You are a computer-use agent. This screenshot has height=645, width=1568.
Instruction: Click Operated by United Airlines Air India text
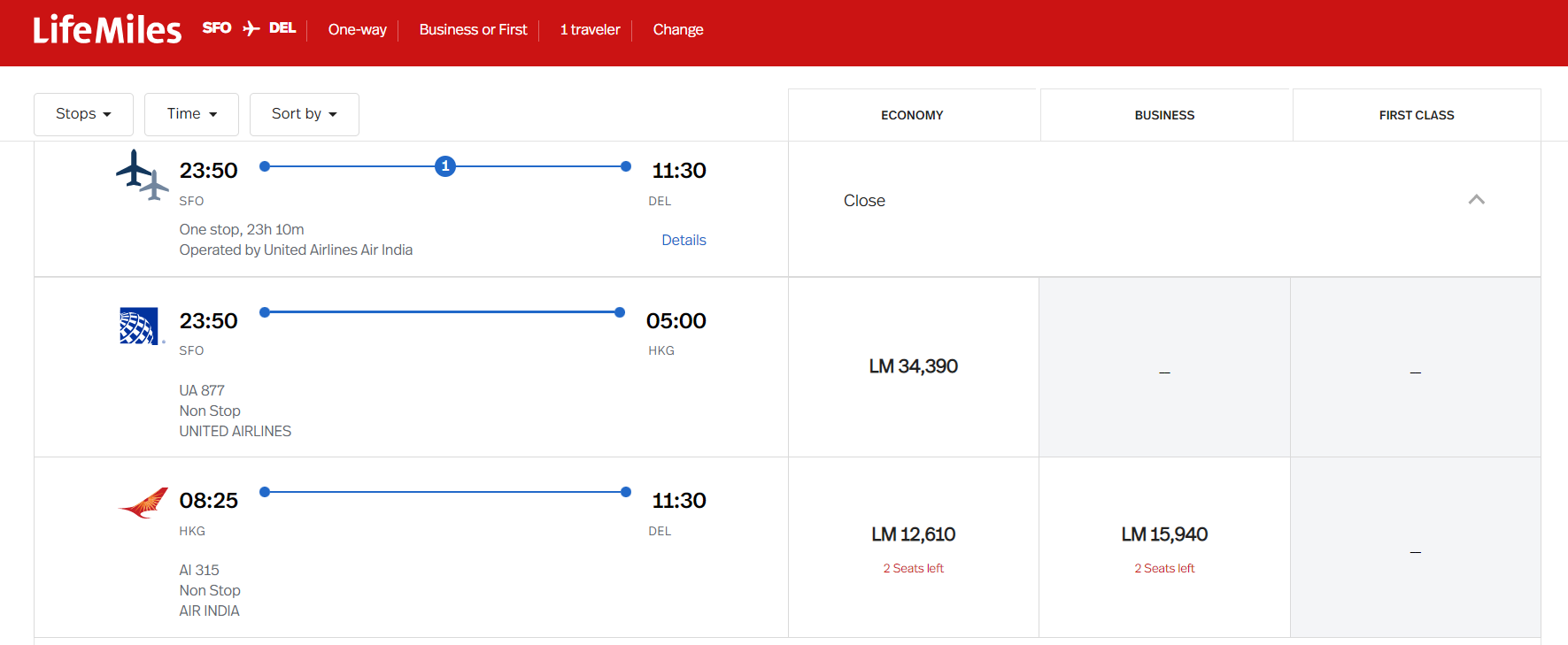[296, 250]
